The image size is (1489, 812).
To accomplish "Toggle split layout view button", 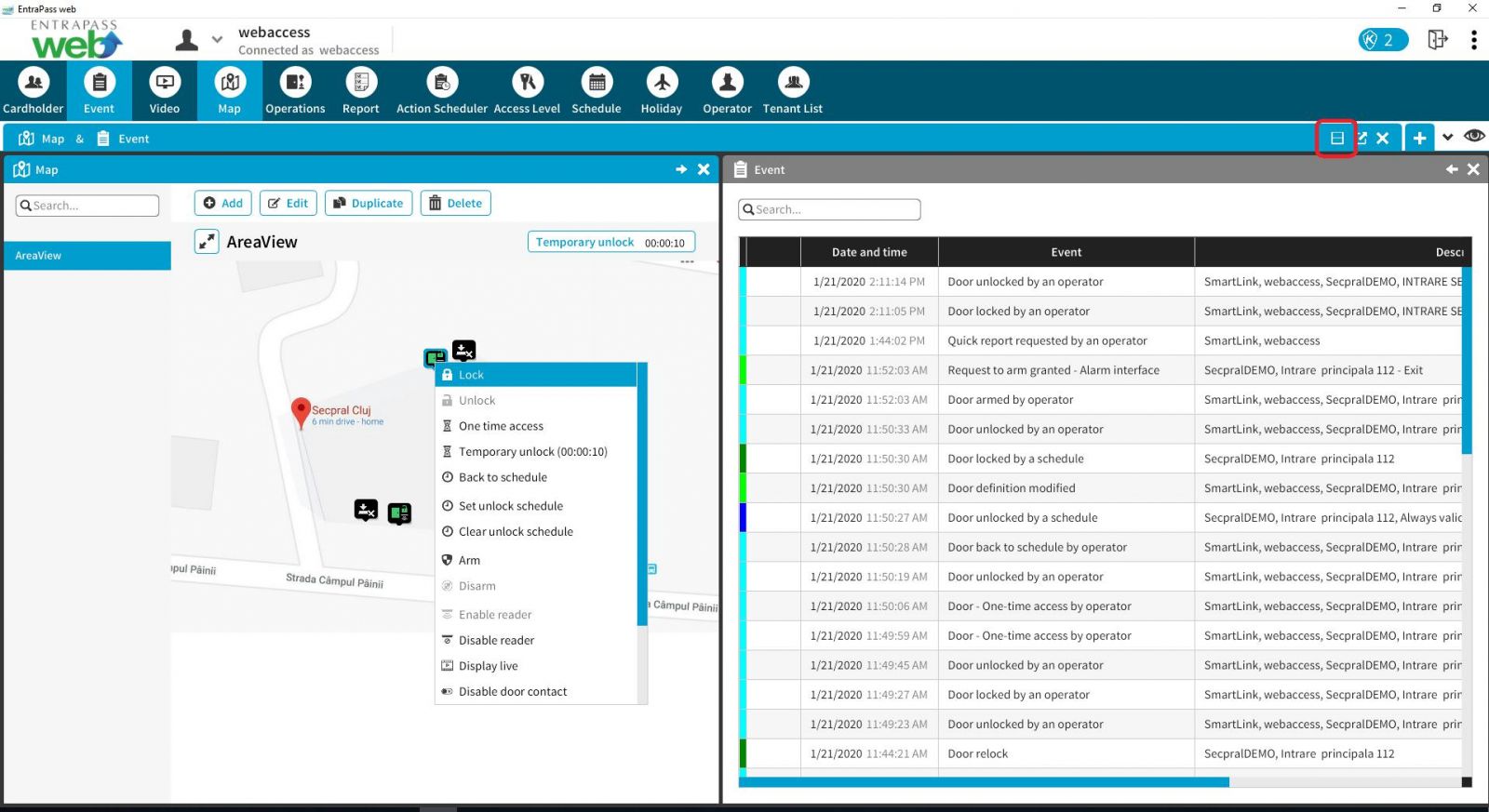I will point(1336,138).
